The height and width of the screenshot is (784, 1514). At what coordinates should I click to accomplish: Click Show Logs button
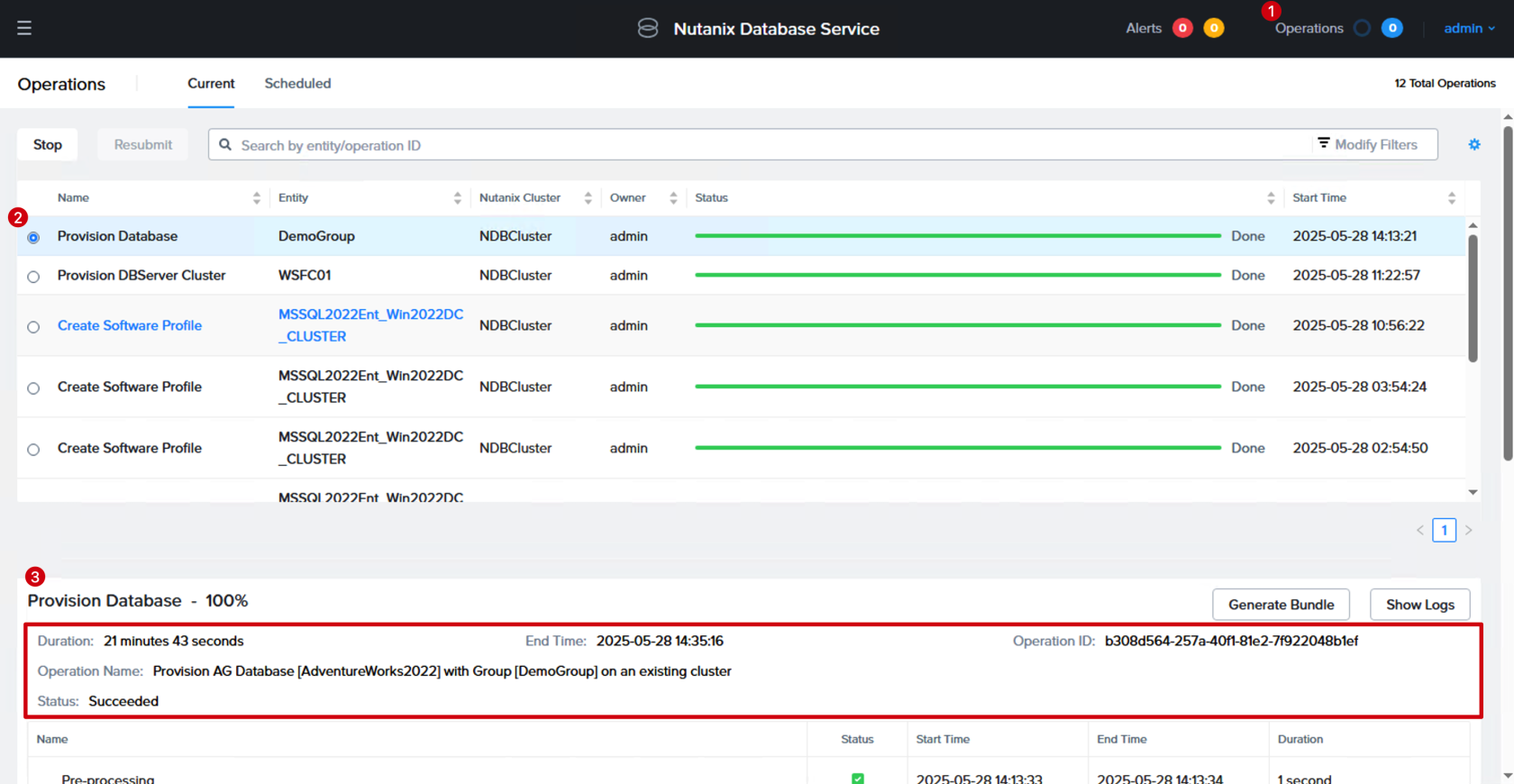[1419, 605]
